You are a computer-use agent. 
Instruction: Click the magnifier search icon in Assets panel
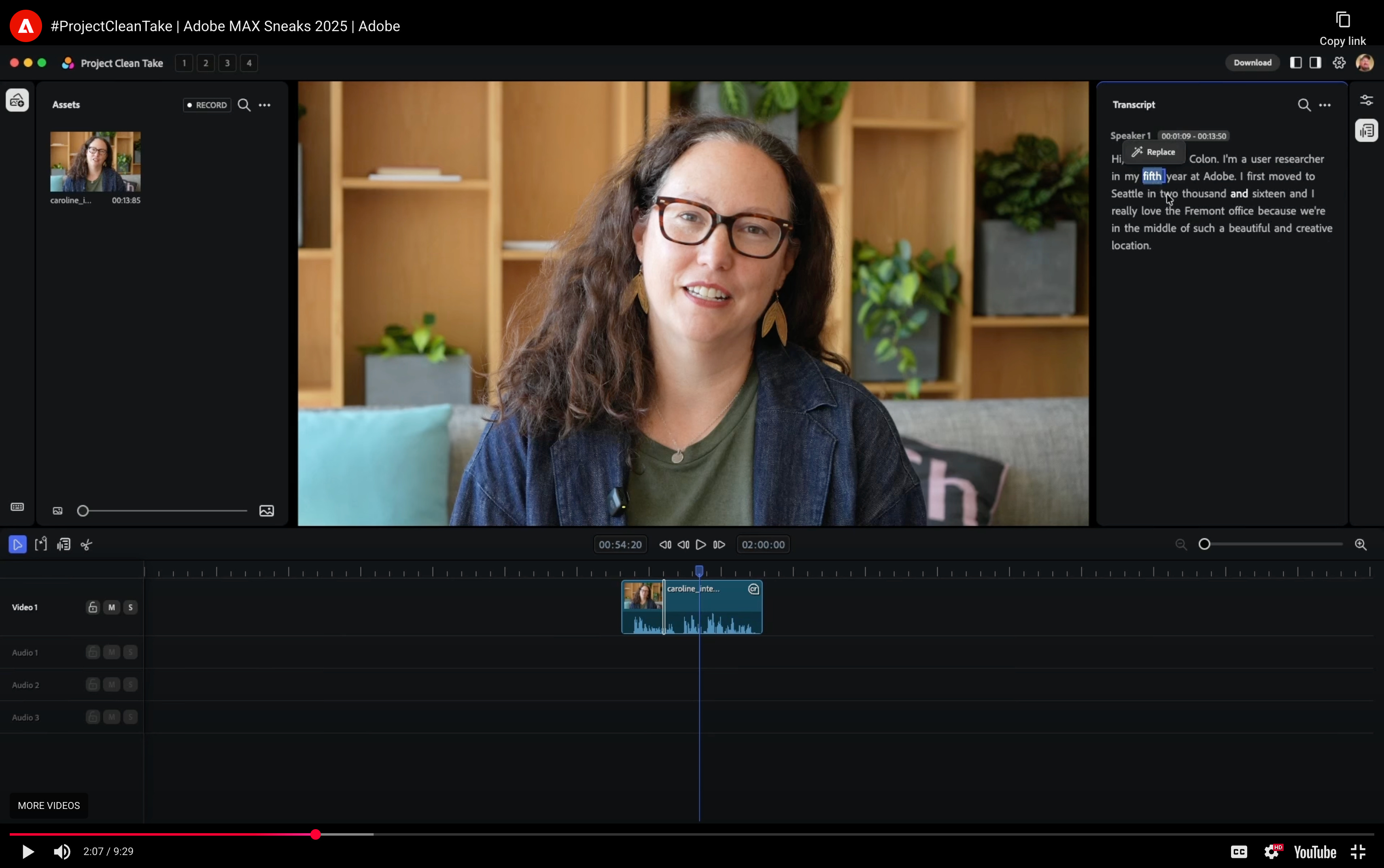coord(244,104)
